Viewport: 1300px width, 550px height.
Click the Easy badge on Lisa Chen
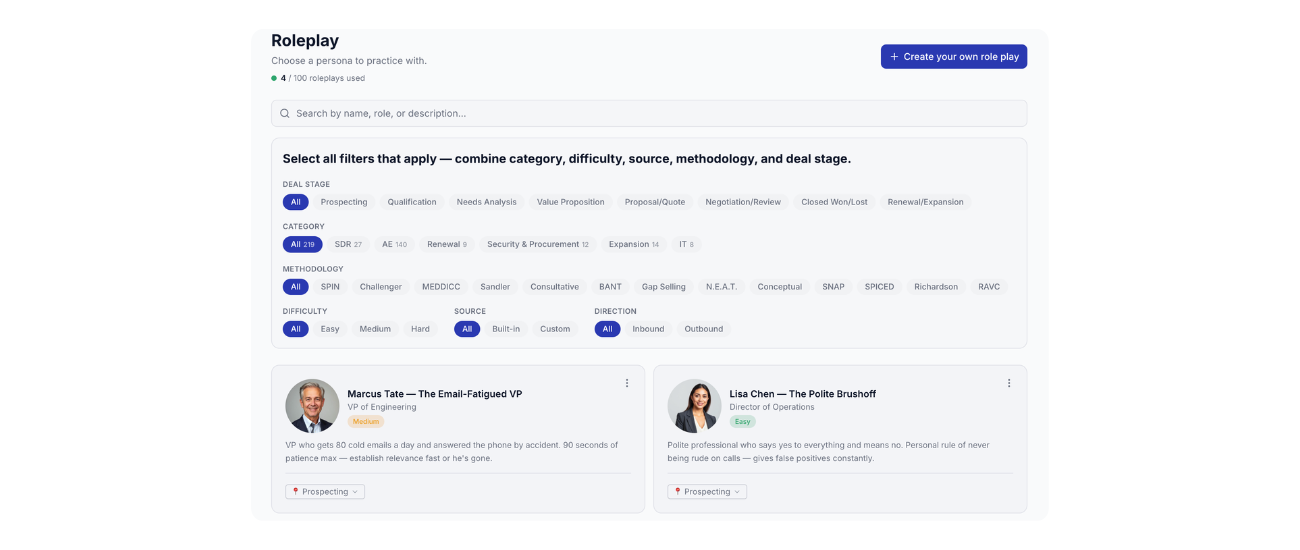(x=743, y=422)
